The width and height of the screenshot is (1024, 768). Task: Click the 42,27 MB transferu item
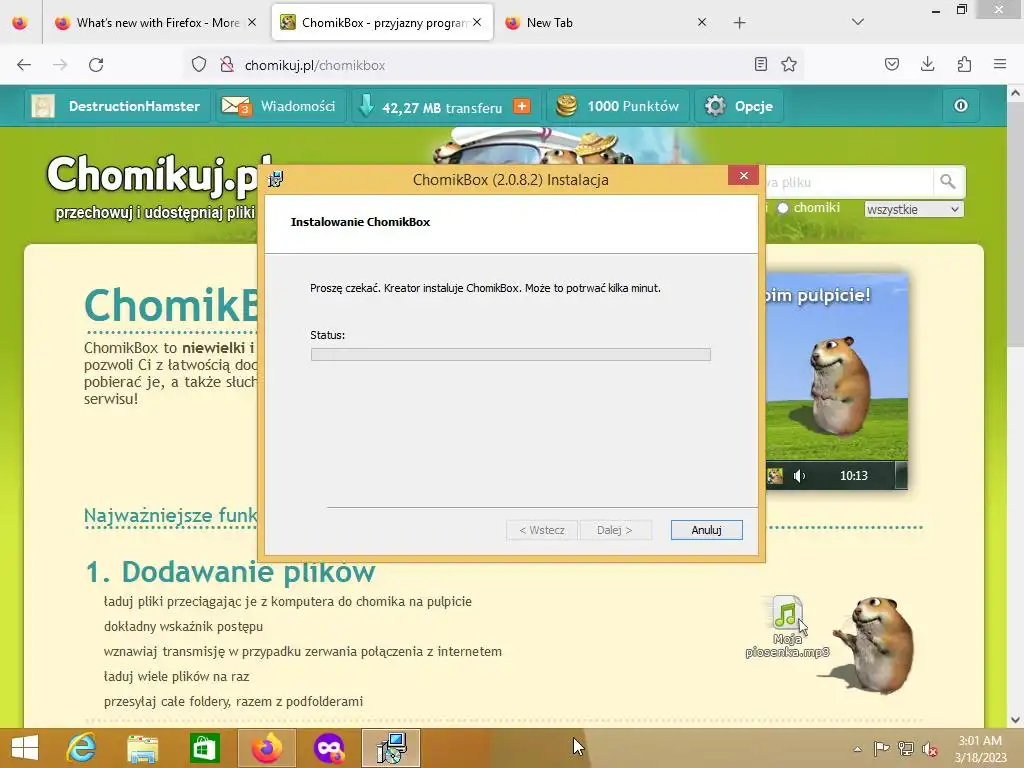(x=441, y=108)
